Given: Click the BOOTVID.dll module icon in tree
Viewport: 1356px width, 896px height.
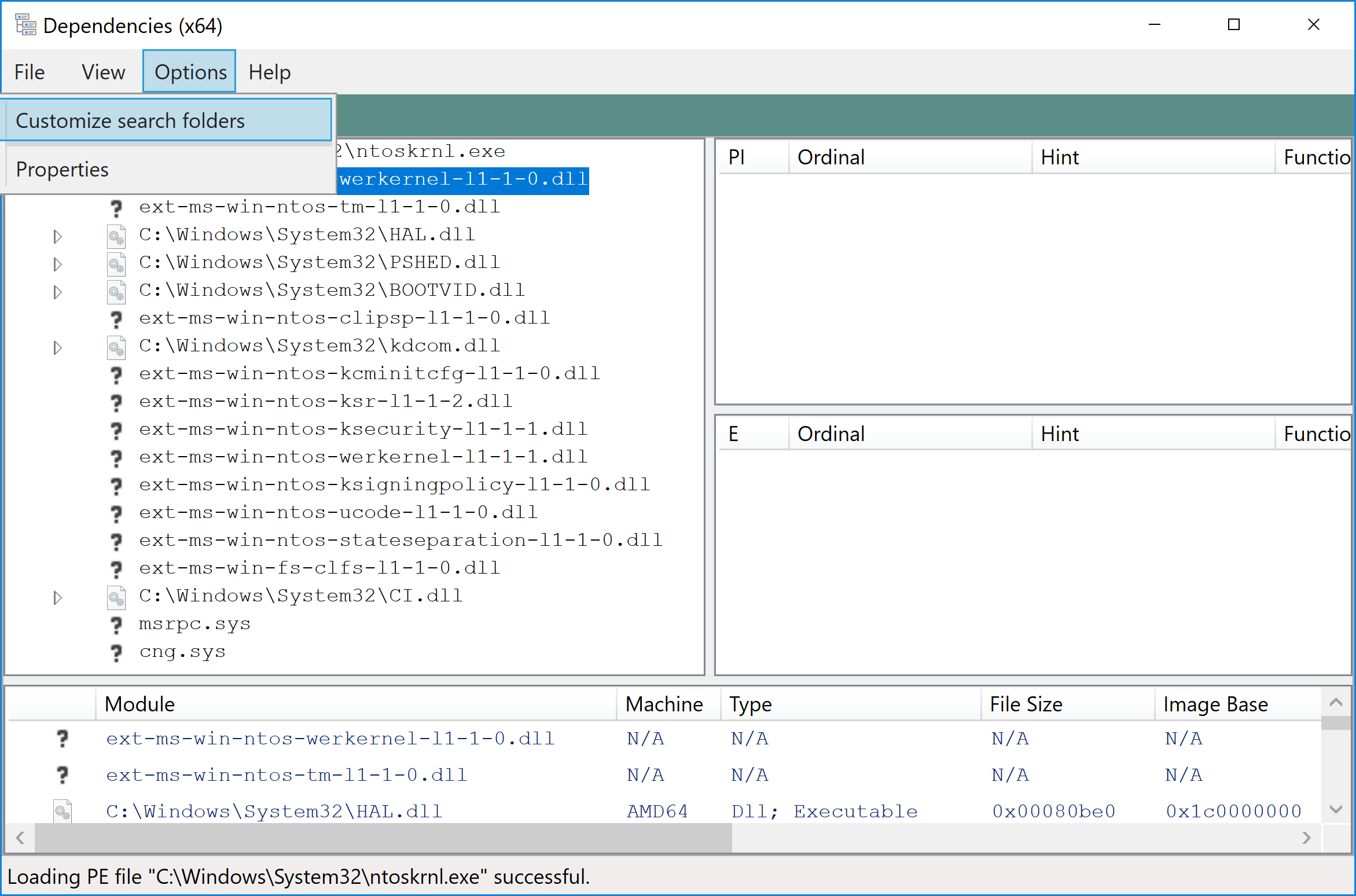Looking at the screenshot, I should click(x=116, y=291).
